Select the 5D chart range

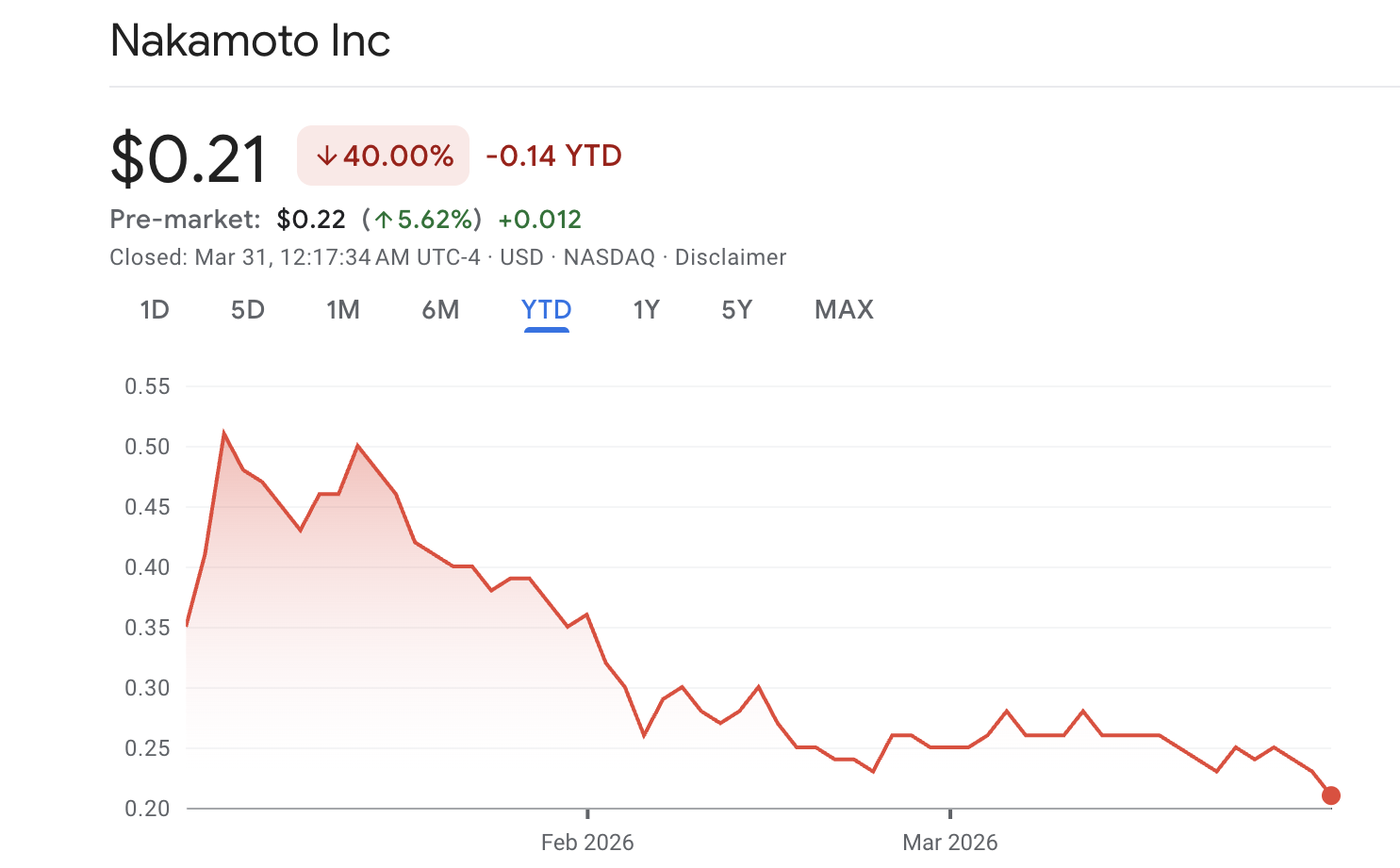tap(248, 310)
